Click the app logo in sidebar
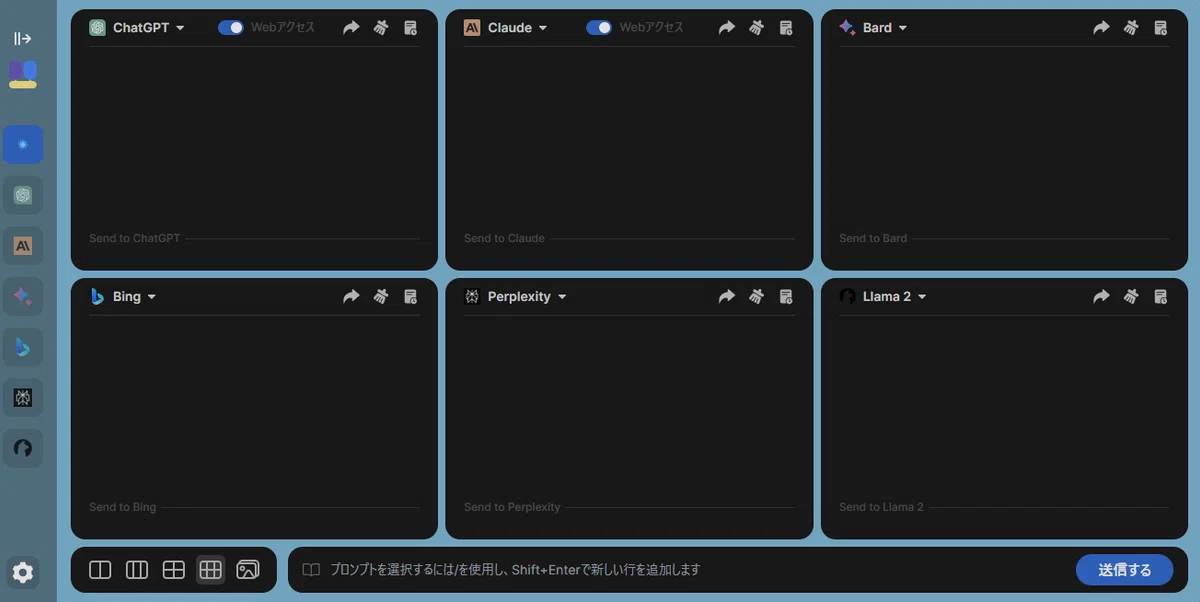Screen dimensions: 1200x602 click(22, 74)
